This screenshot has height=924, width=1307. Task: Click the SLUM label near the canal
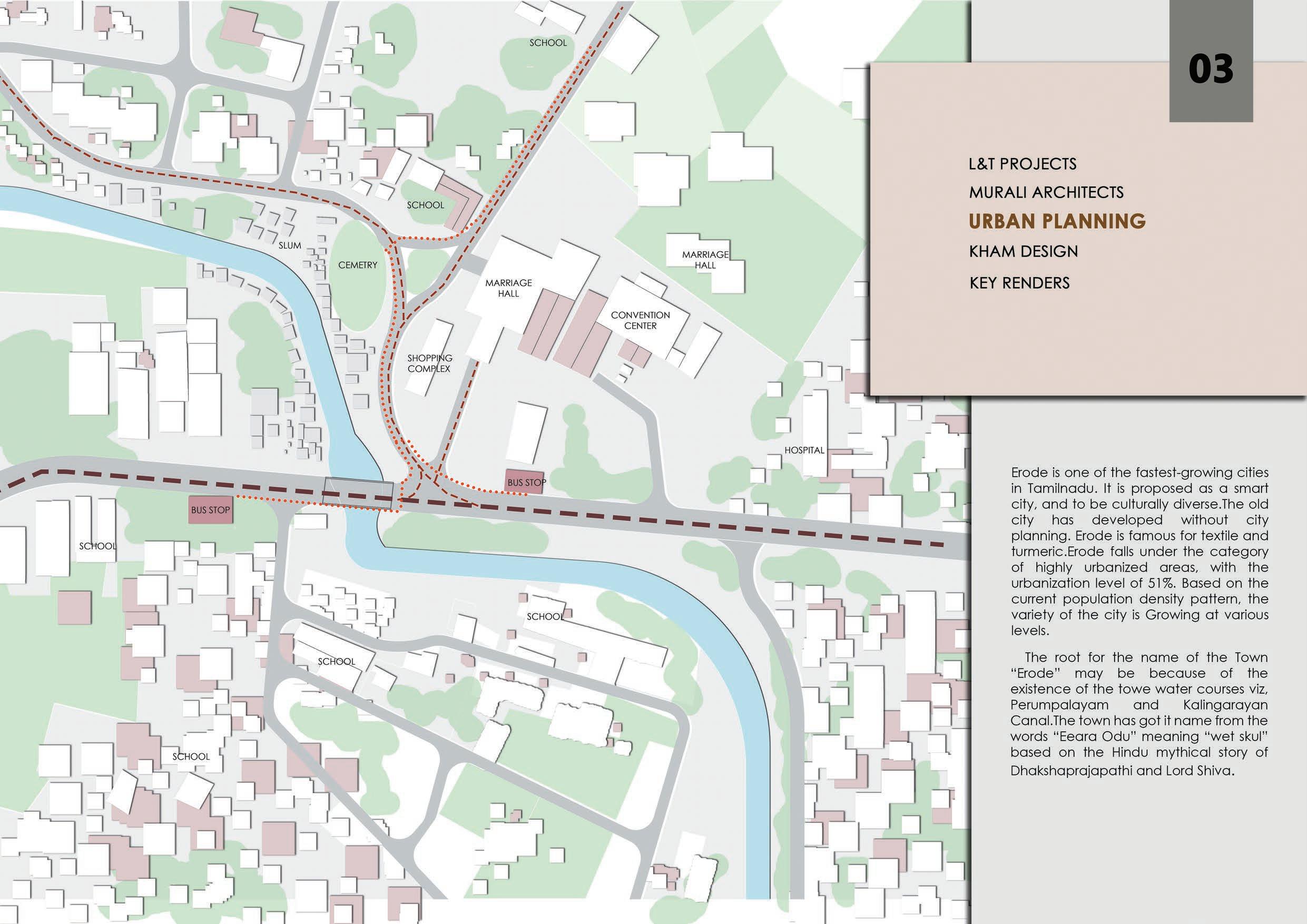click(x=290, y=245)
